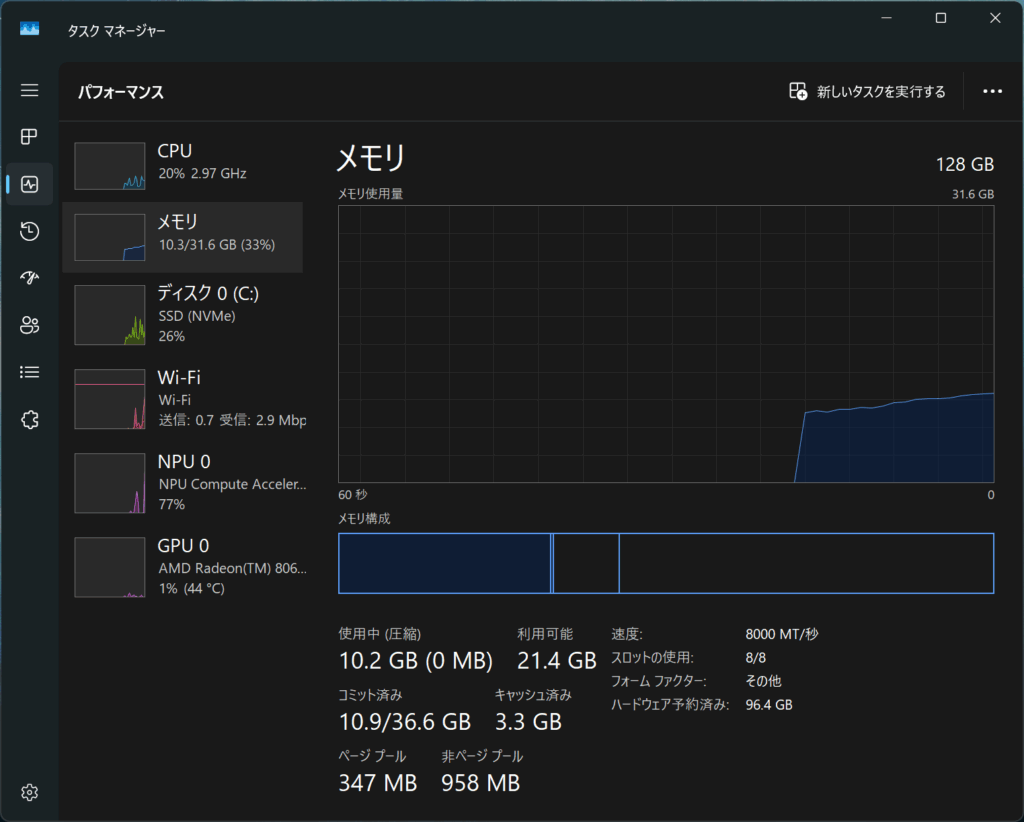Open the hamburger navigation menu
The width and height of the screenshot is (1024, 822).
coord(29,90)
